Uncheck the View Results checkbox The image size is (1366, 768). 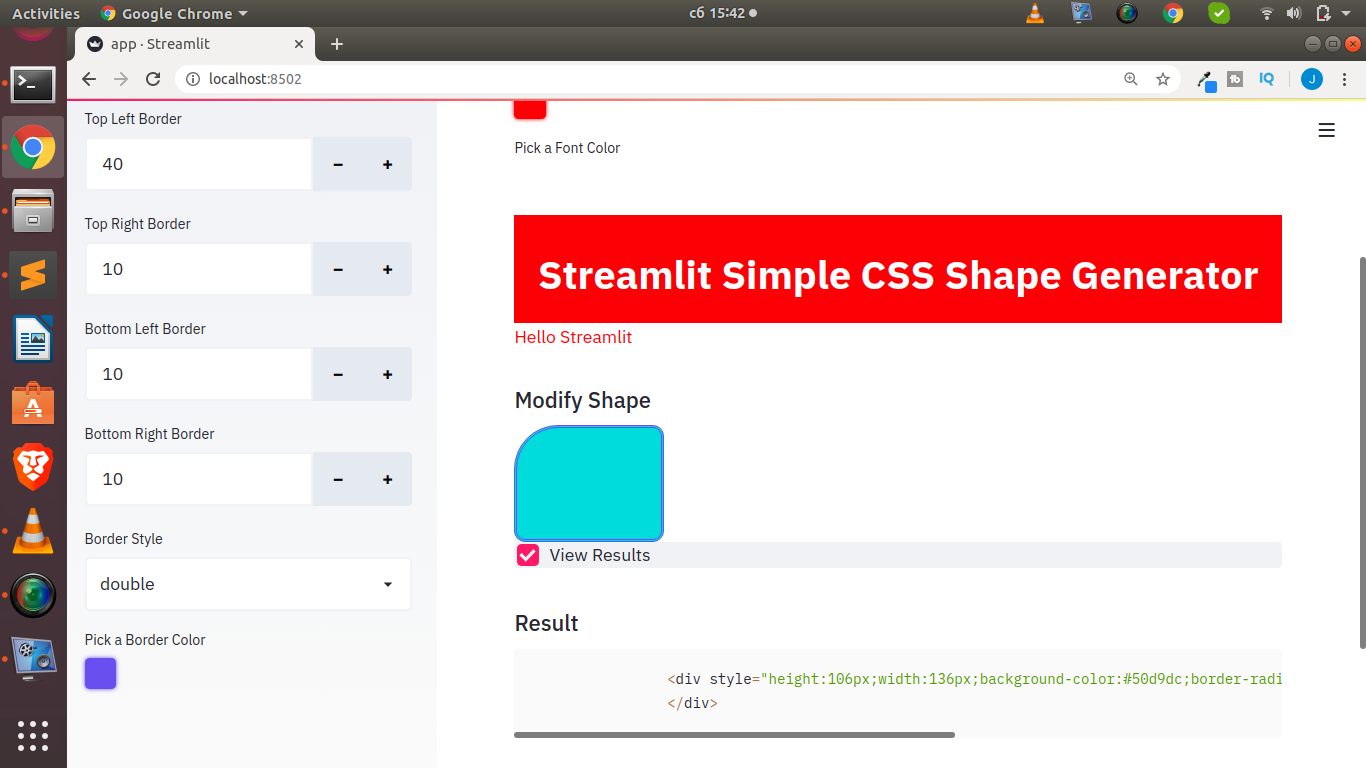[528, 555]
